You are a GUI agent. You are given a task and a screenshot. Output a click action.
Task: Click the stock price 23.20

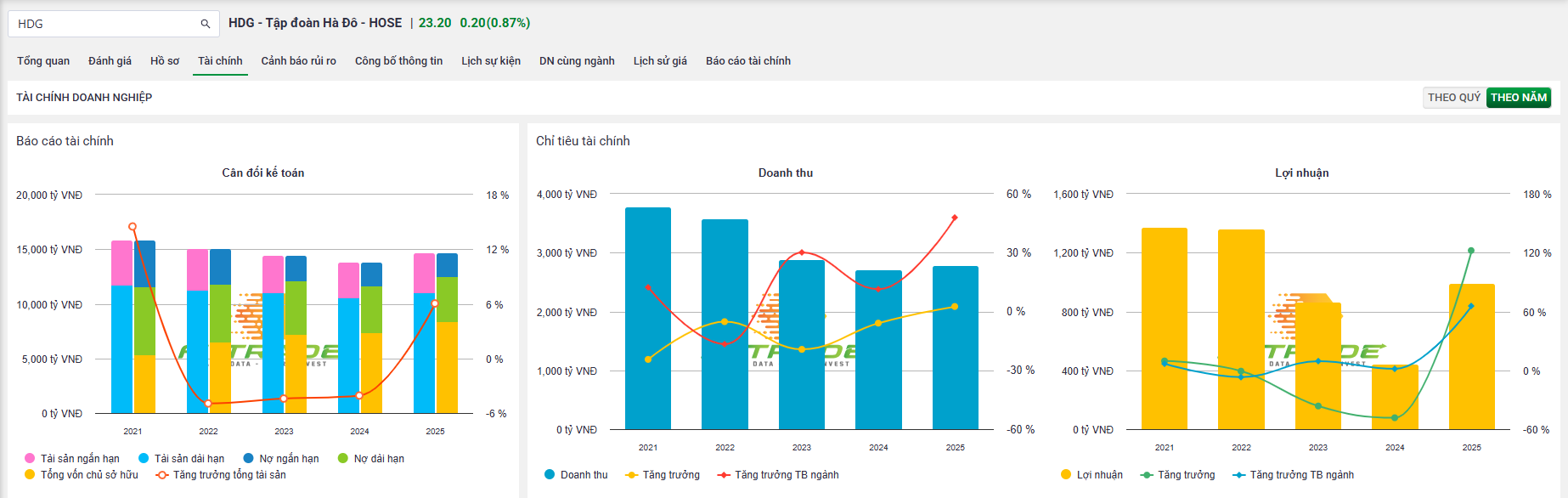pyautogui.click(x=435, y=23)
